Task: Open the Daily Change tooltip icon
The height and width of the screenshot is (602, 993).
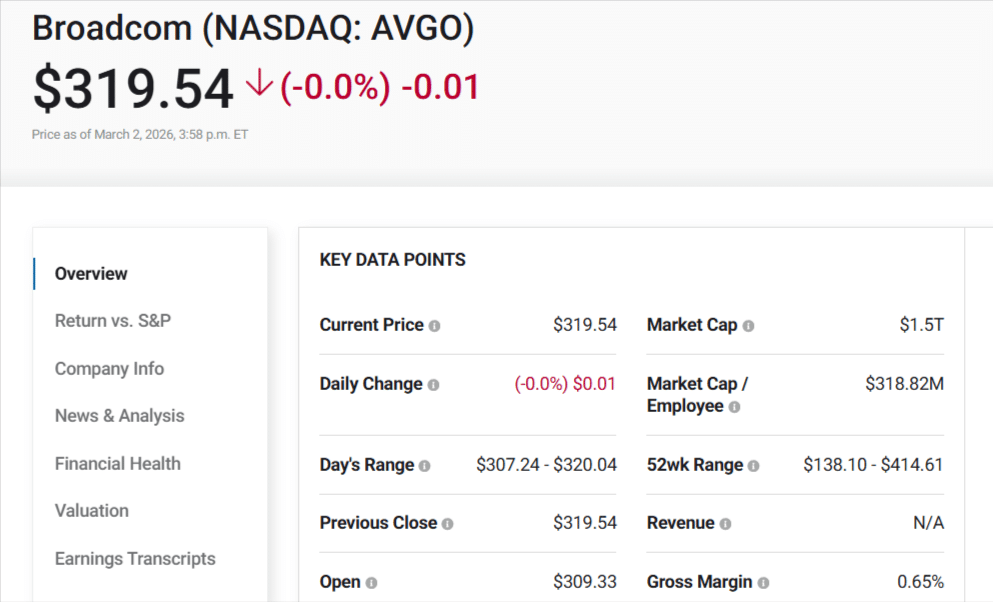Action: 435,384
